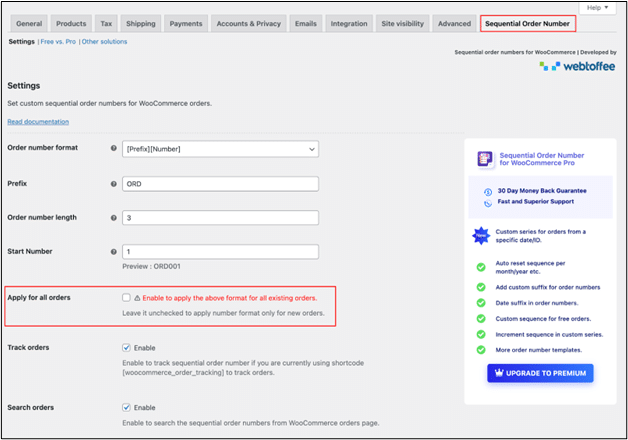Click the Apply for all orders label
The image size is (628, 440).
click(39, 297)
